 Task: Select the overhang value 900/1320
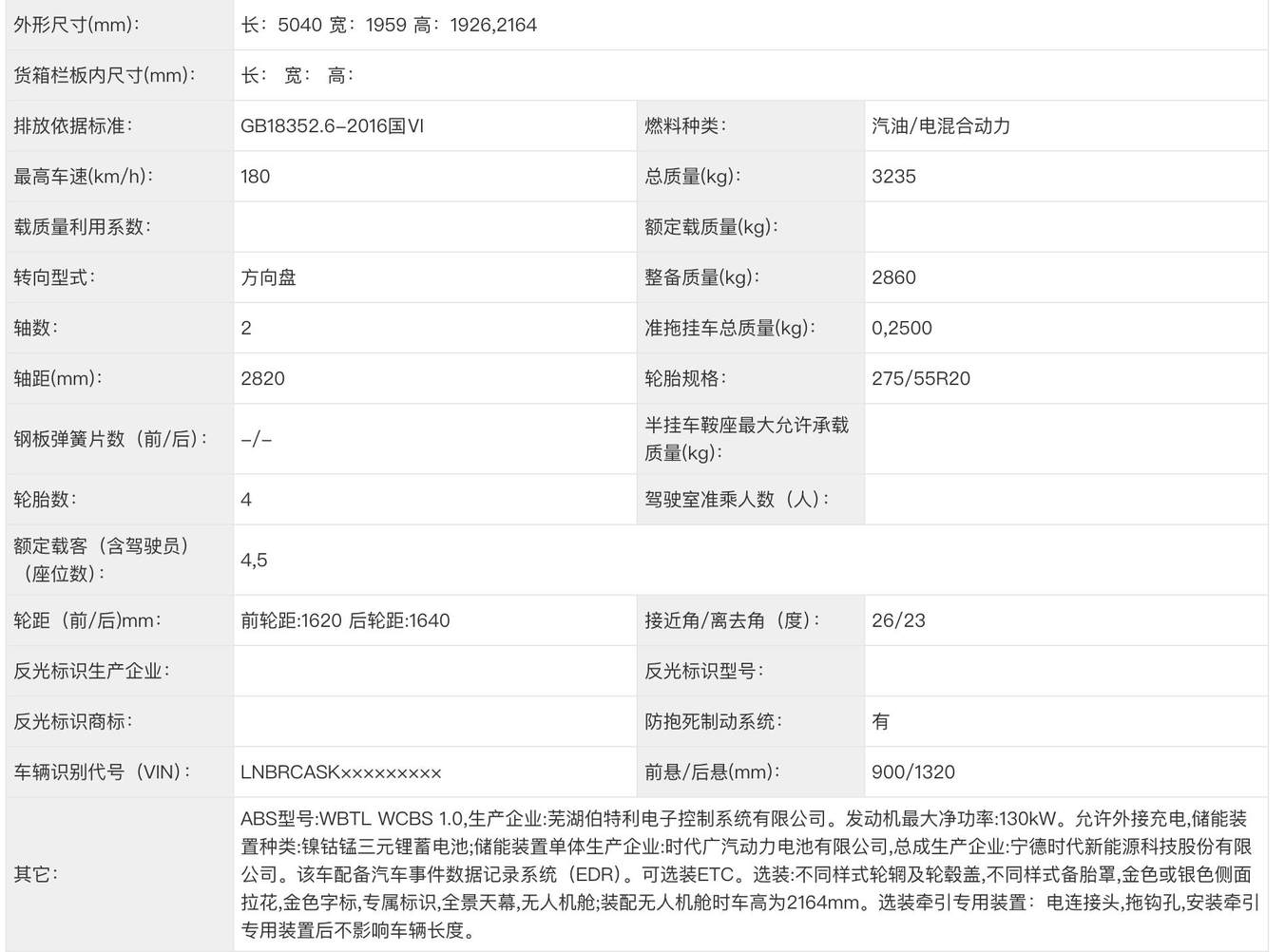point(912,772)
